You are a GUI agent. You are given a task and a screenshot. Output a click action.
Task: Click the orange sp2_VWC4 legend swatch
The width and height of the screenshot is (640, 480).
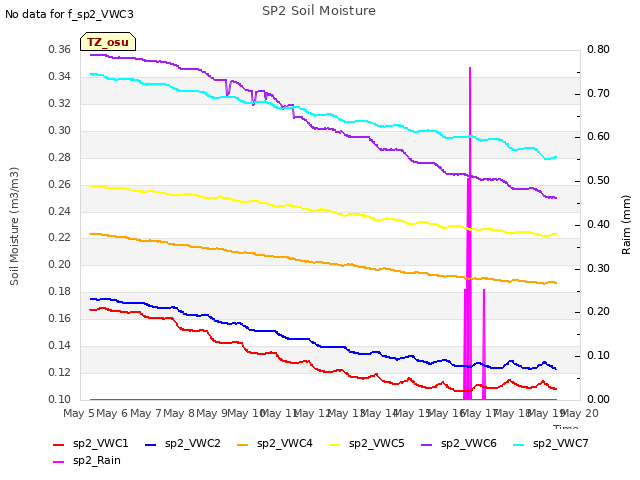coord(243,445)
